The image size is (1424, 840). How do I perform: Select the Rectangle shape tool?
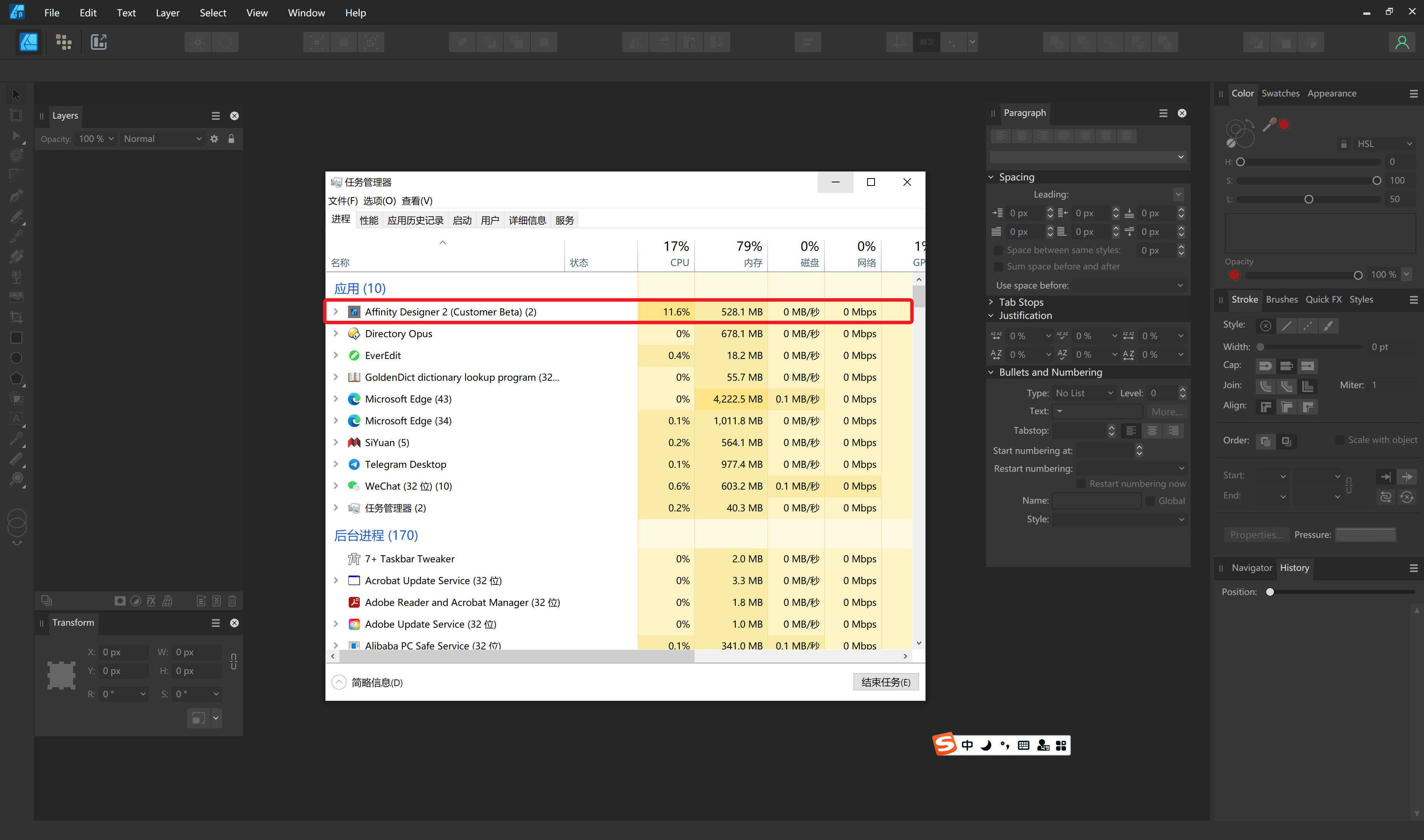pyautogui.click(x=16, y=337)
